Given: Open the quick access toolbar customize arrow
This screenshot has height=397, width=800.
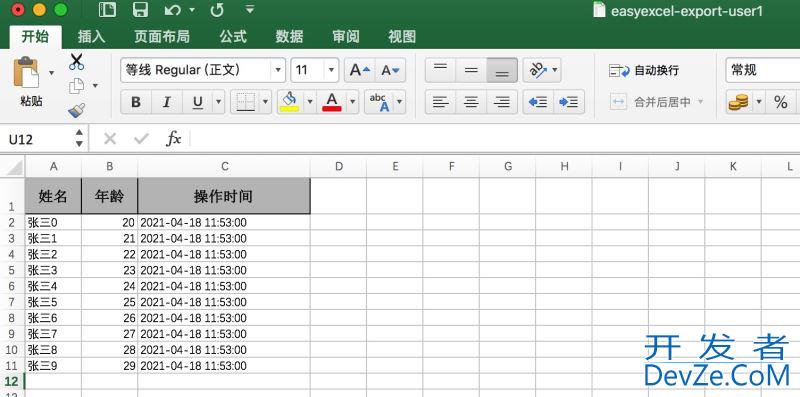Looking at the screenshot, I should 249,9.
